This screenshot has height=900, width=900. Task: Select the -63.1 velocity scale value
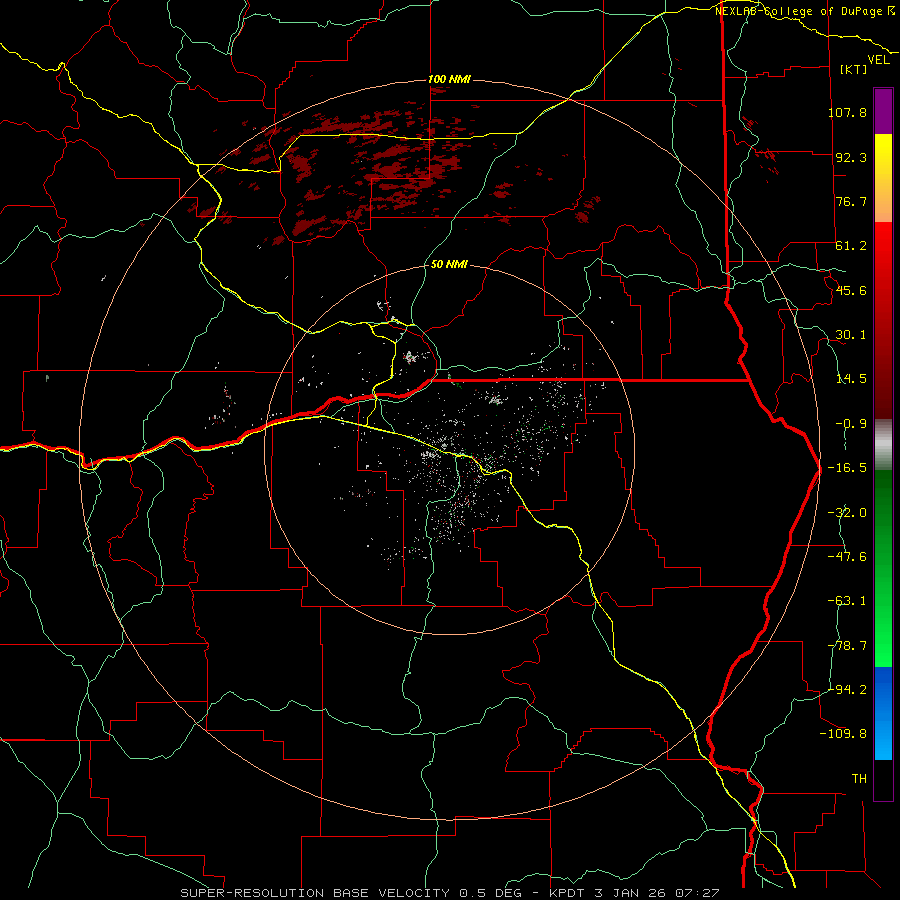click(847, 601)
